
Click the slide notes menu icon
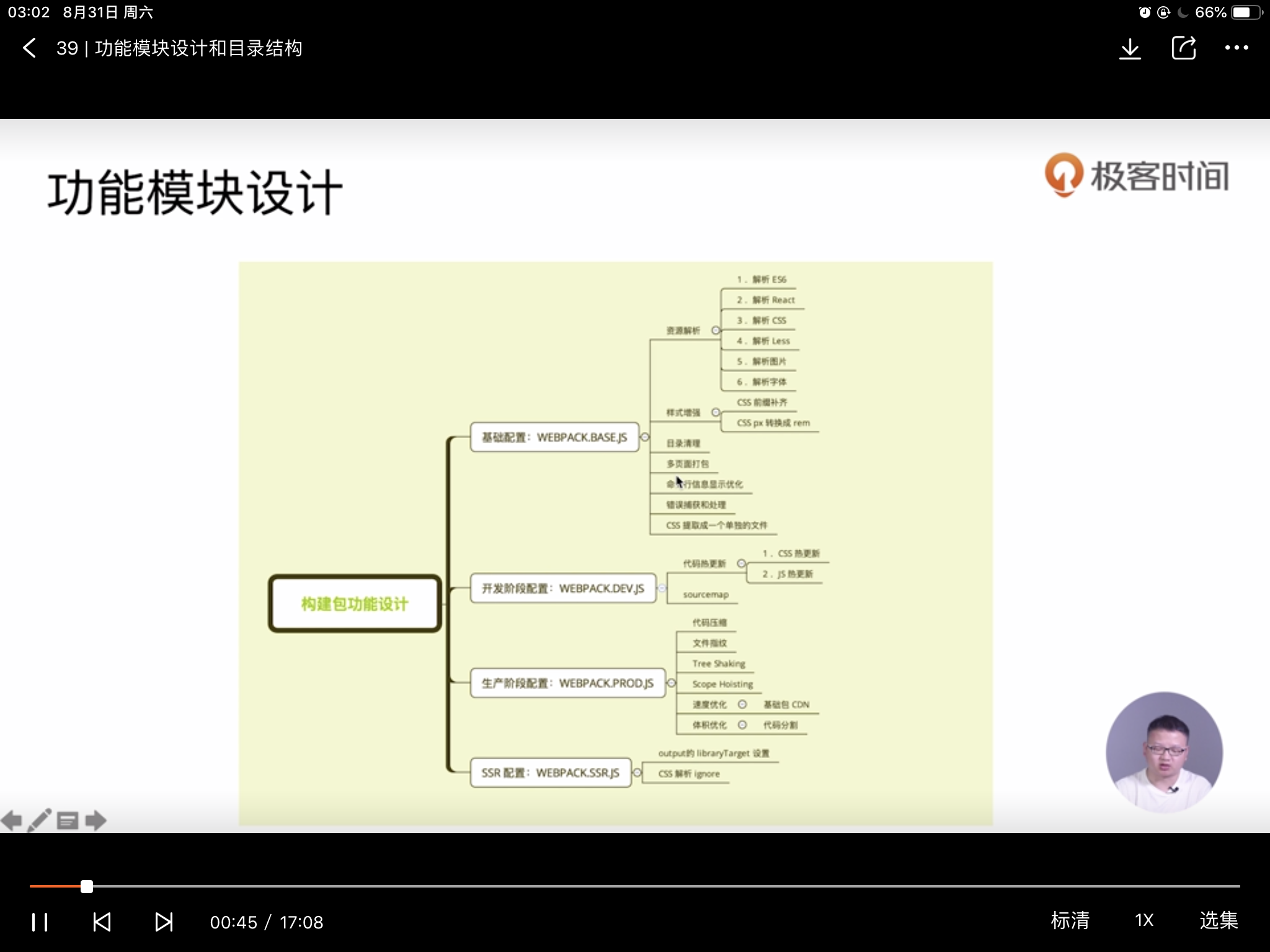[68, 821]
